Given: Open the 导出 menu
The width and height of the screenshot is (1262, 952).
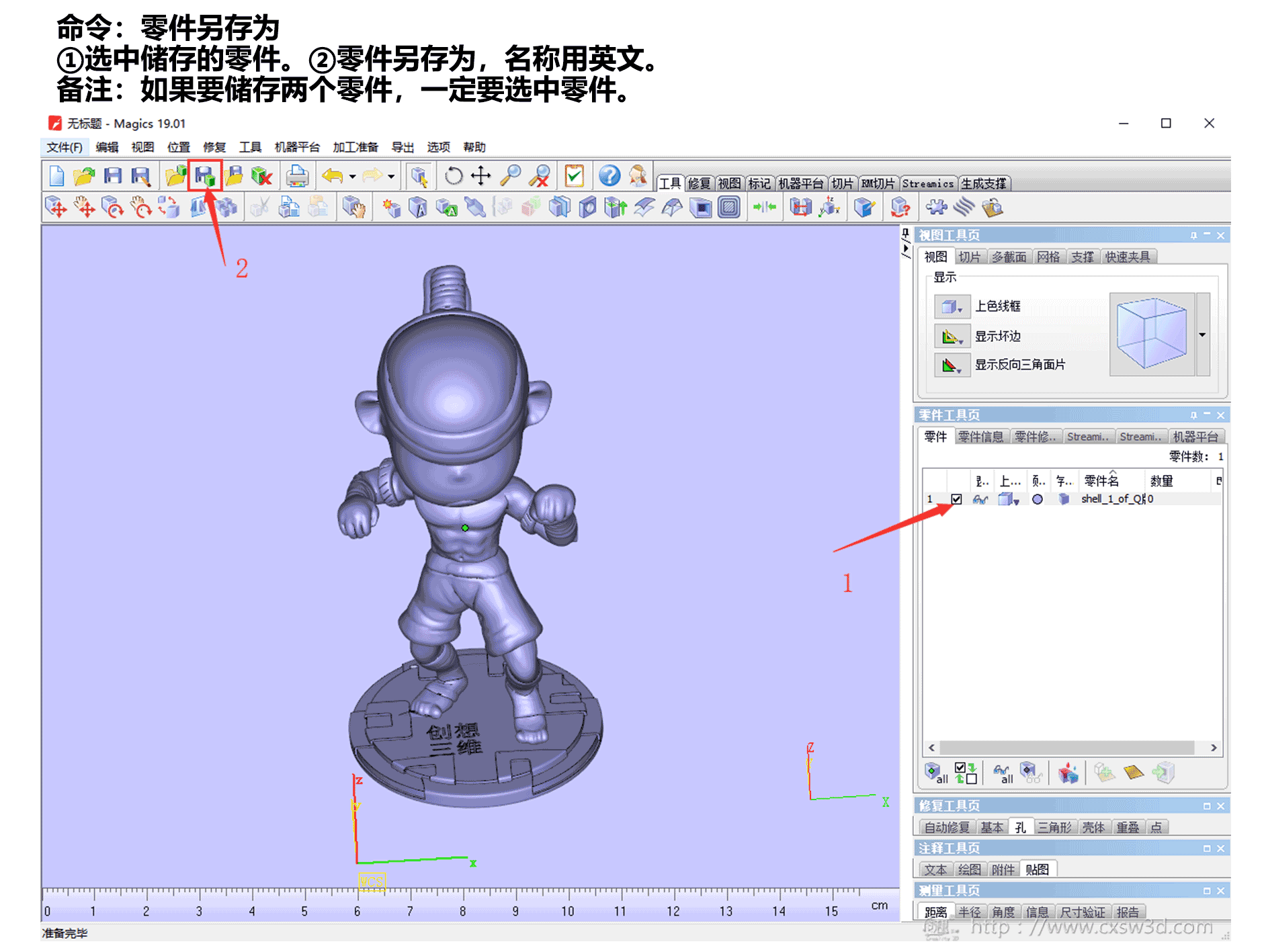Looking at the screenshot, I should 403,147.
